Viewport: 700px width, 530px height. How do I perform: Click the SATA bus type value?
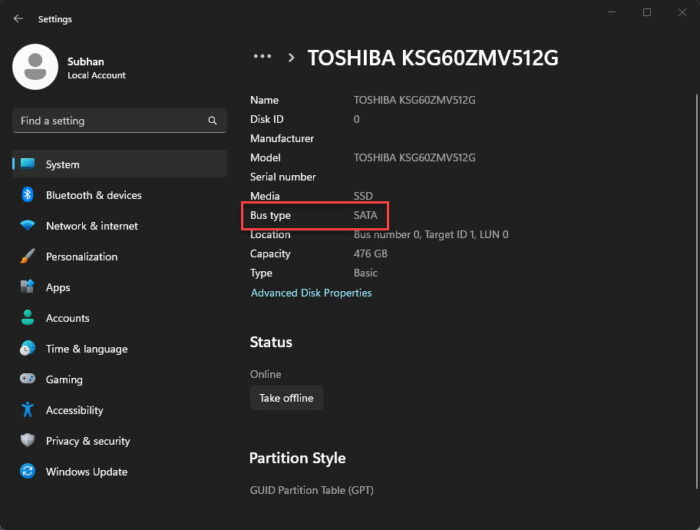click(x=365, y=215)
